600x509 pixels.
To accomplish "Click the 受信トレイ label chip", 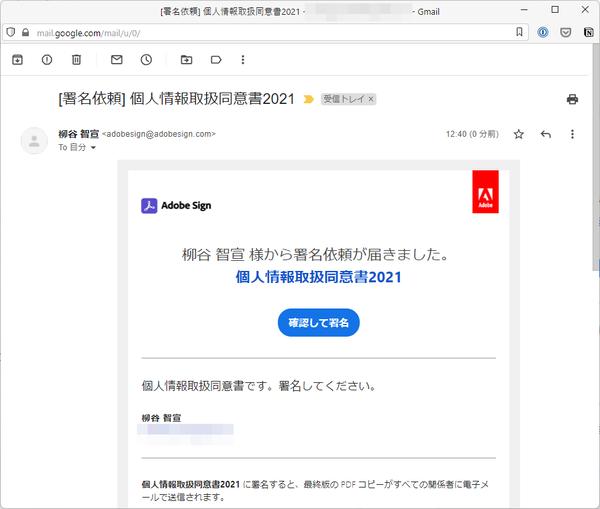I will tap(344, 99).
